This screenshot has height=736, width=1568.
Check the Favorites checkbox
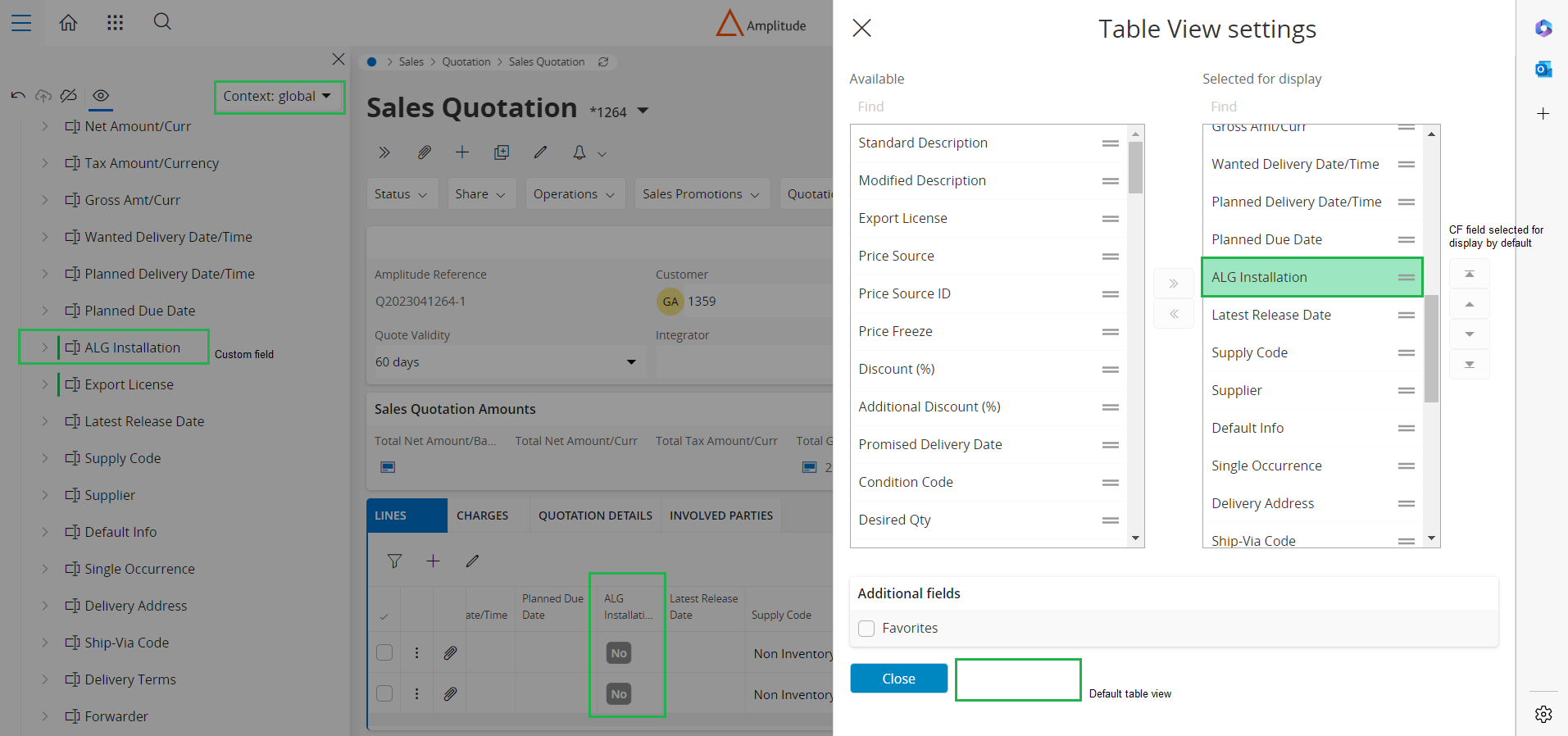pos(866,629)
